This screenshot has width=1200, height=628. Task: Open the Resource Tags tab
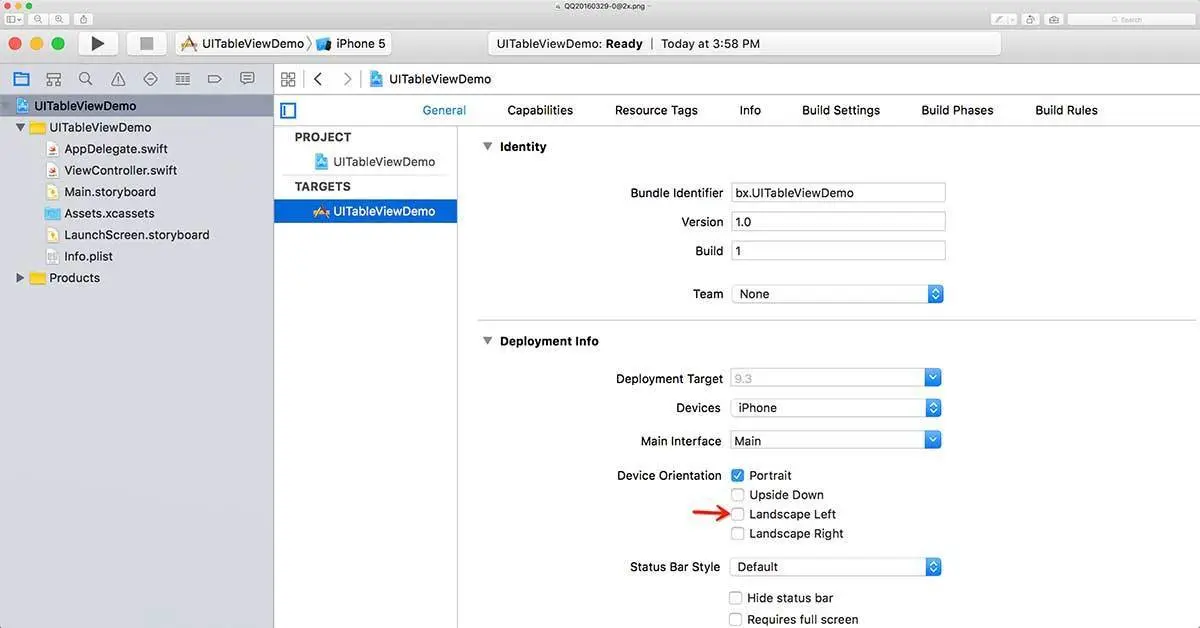(656, 110)
